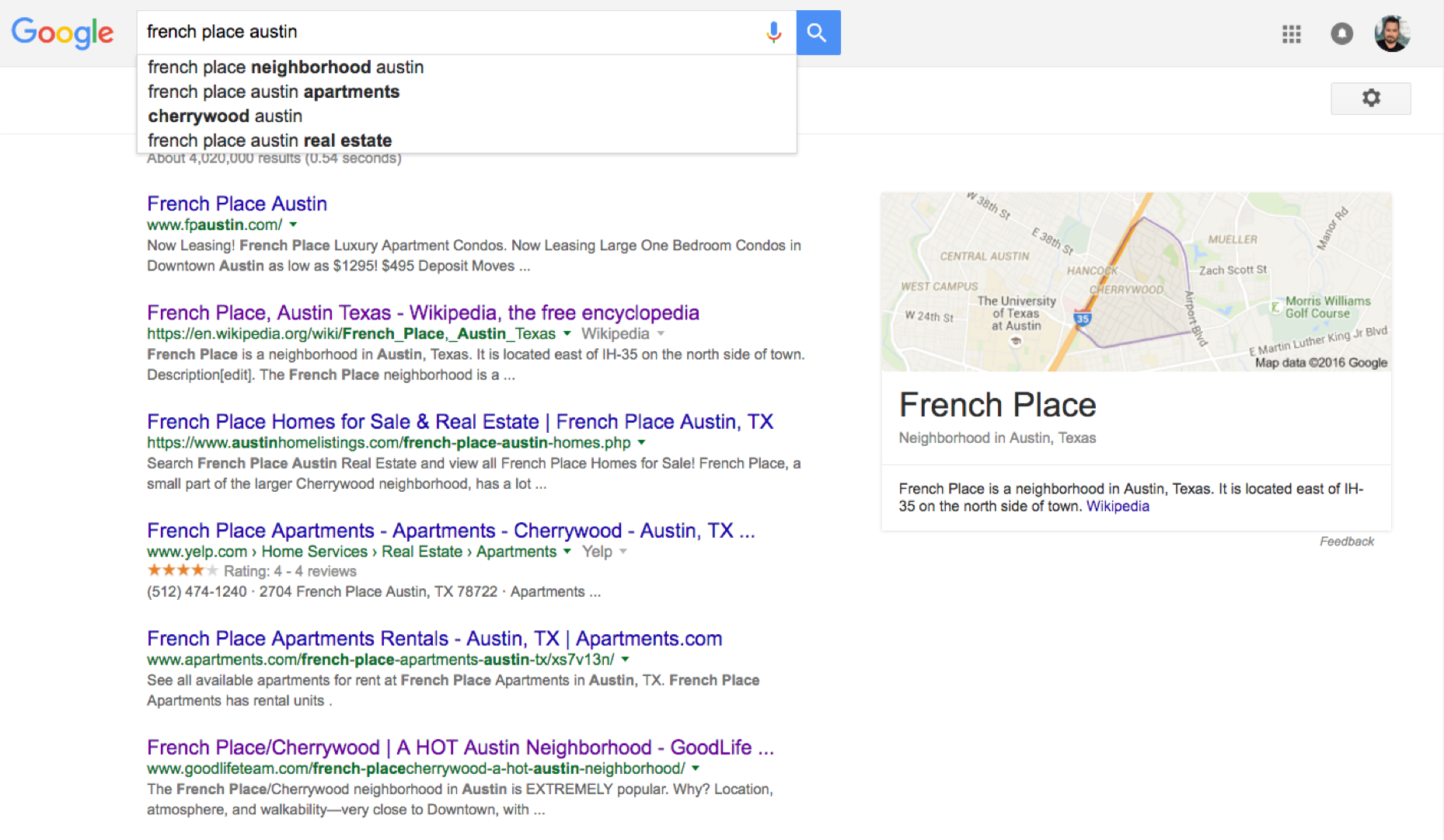Open the notifications bell
Image resolution: width=1444 pixels, height=840 pixels.
(1341, 33)
